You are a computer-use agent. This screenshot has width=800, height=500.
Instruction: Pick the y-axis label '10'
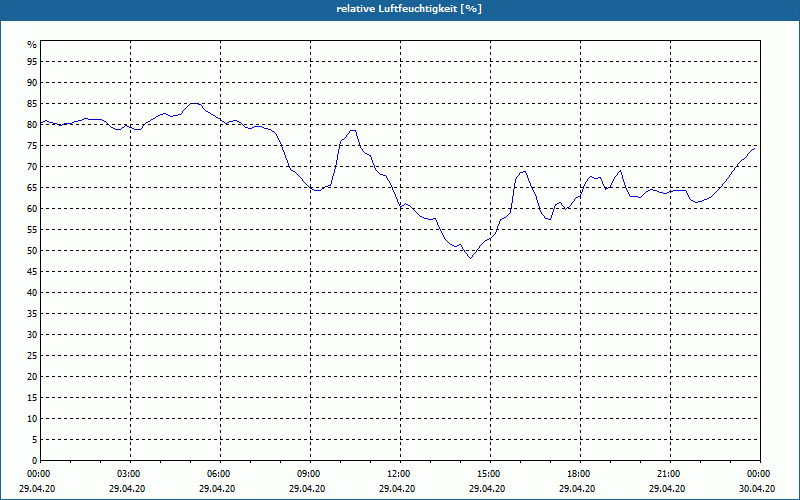tap(32, 419)
